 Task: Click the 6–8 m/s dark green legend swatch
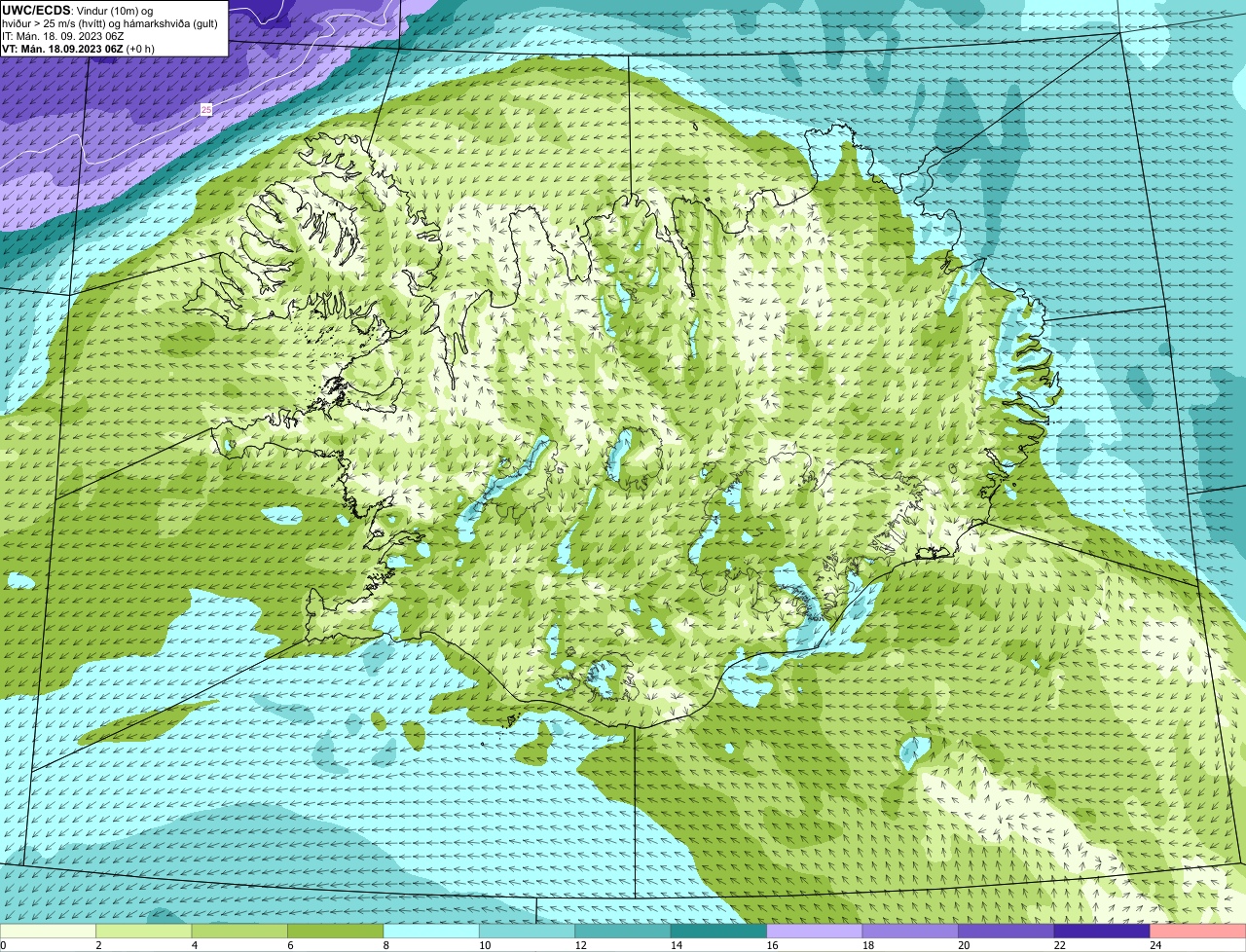point(336,932)
